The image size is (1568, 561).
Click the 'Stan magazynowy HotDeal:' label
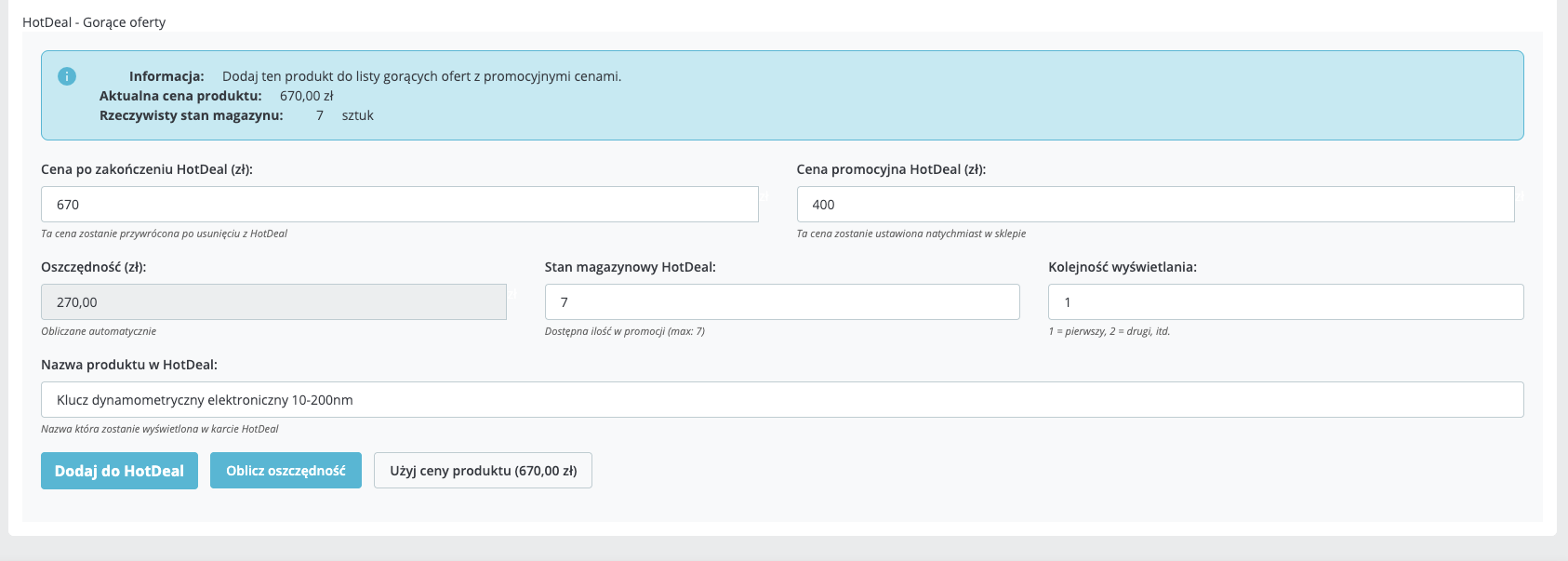click(x=631, y=267)
